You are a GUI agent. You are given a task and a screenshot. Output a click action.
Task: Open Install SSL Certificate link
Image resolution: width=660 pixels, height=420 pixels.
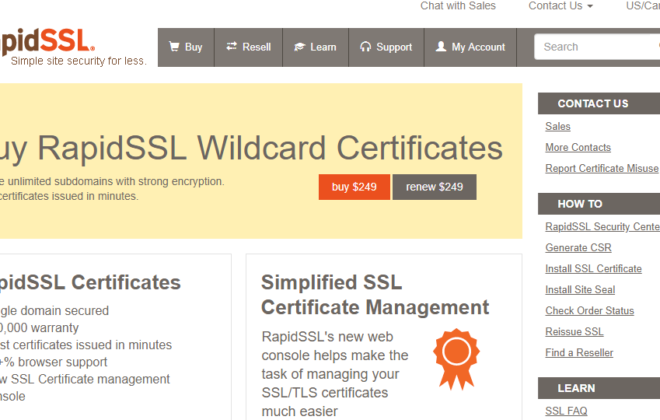(593, 268)
